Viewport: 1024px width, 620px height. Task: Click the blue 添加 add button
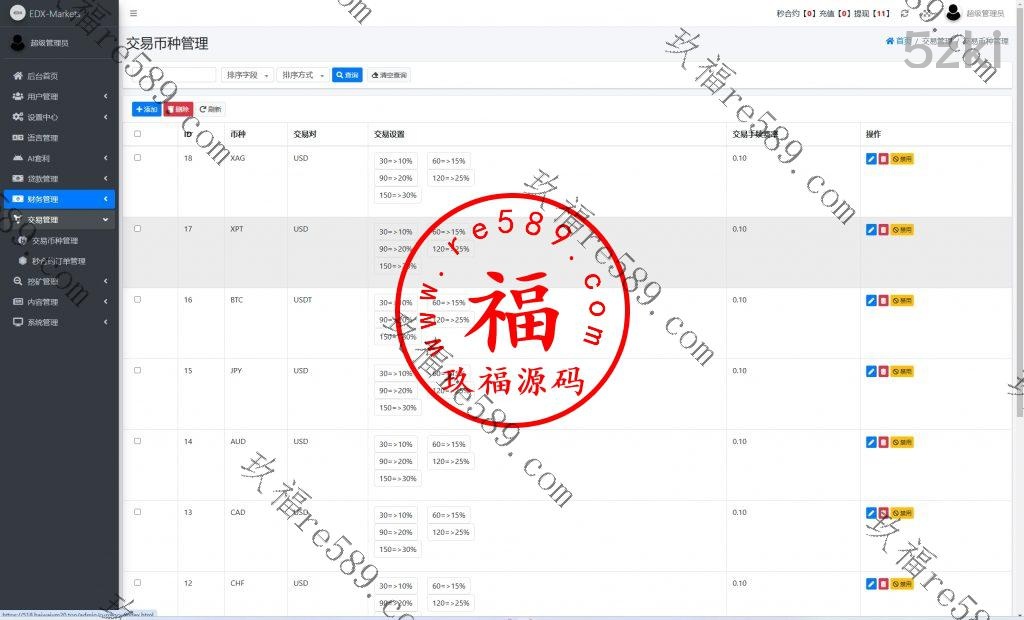click(x=146, y=109)
